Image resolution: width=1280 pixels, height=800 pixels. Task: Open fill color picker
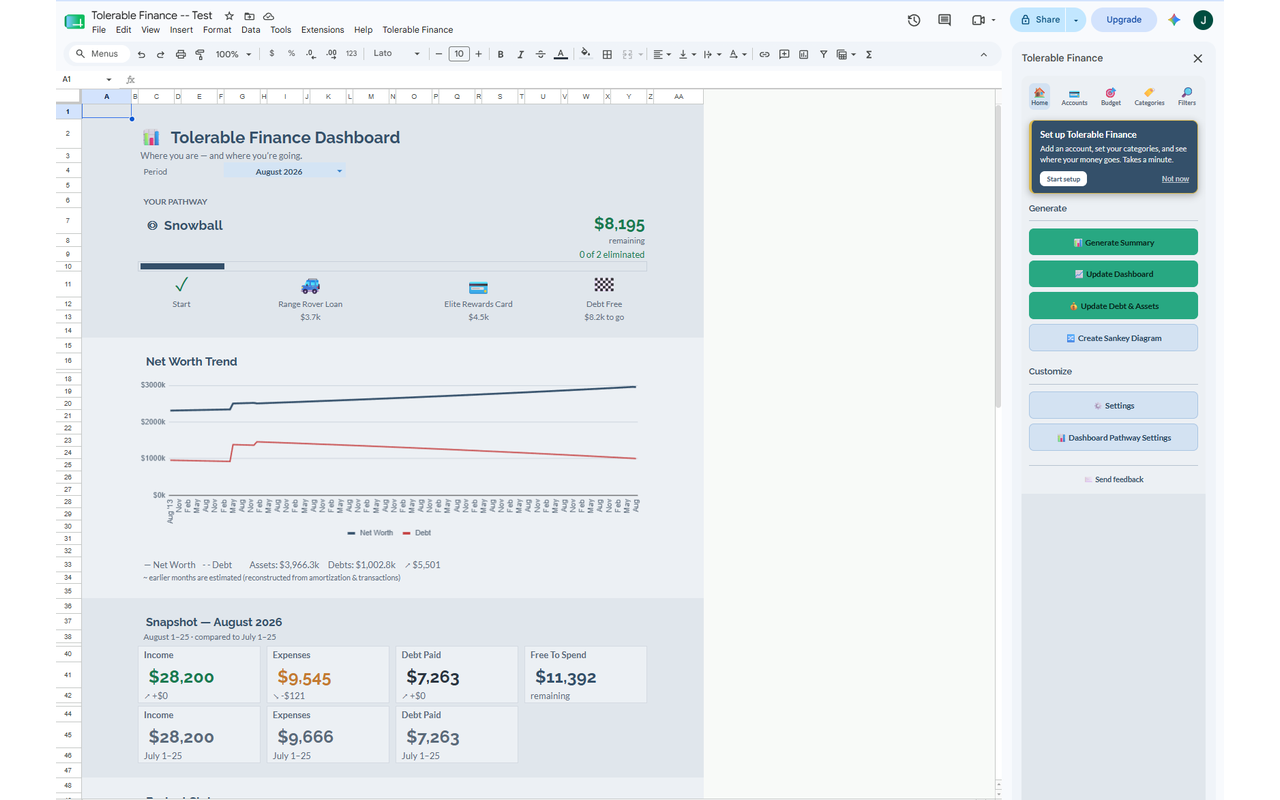[x=586, y=54]
